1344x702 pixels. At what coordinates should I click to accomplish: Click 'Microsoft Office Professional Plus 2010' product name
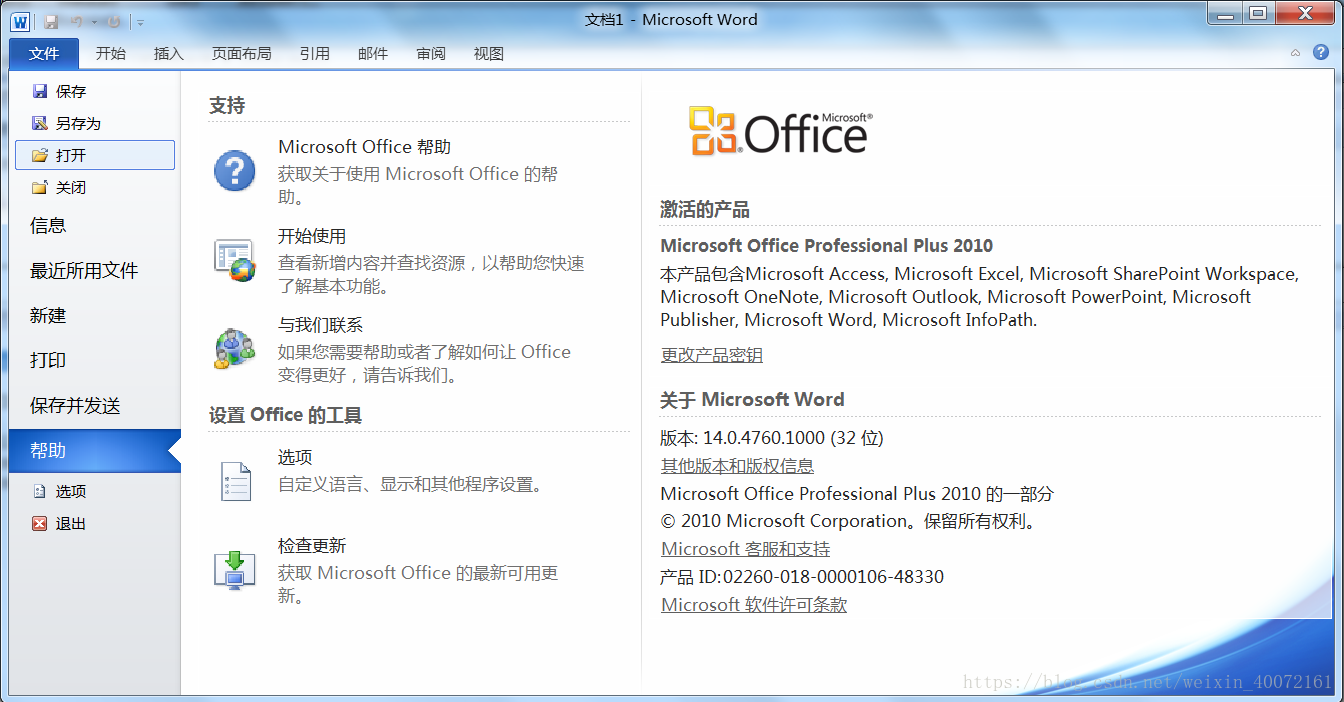827,245
